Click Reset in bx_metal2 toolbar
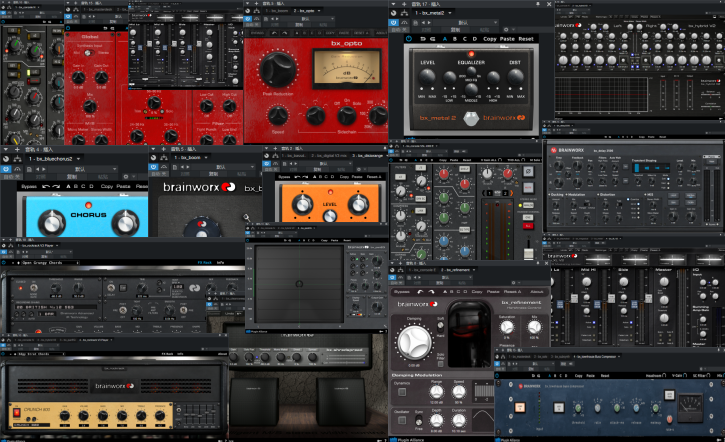 tap(526, 39)
